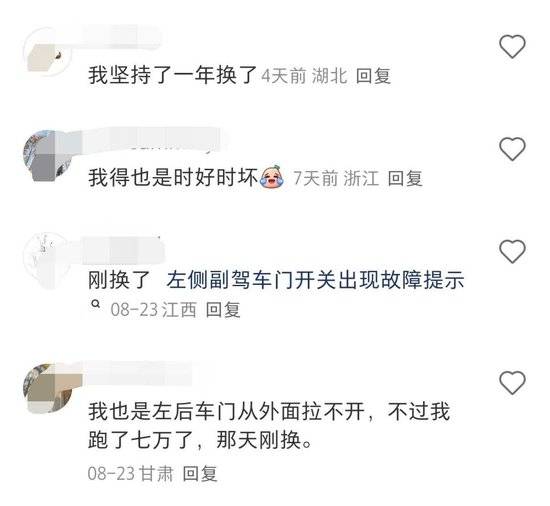Open username above 左后车门 comment
This screenshot has height=506, width=550.
[138, 373]
